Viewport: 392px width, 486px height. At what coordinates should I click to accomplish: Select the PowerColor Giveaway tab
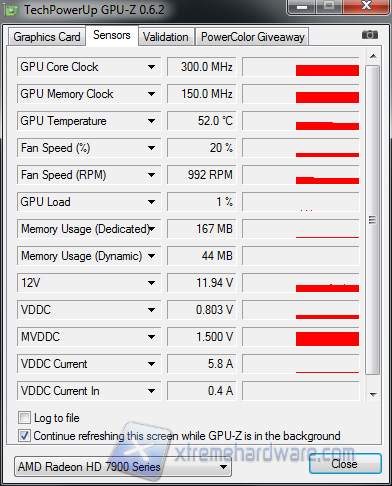tap(253, 37)
